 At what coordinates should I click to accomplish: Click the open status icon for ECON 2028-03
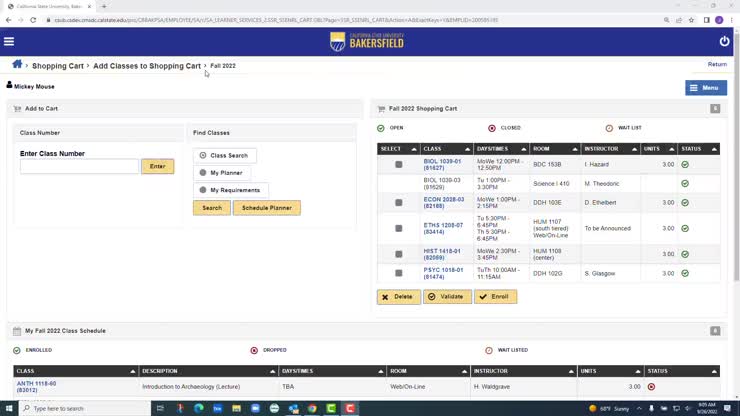click(x=685, y=203)
